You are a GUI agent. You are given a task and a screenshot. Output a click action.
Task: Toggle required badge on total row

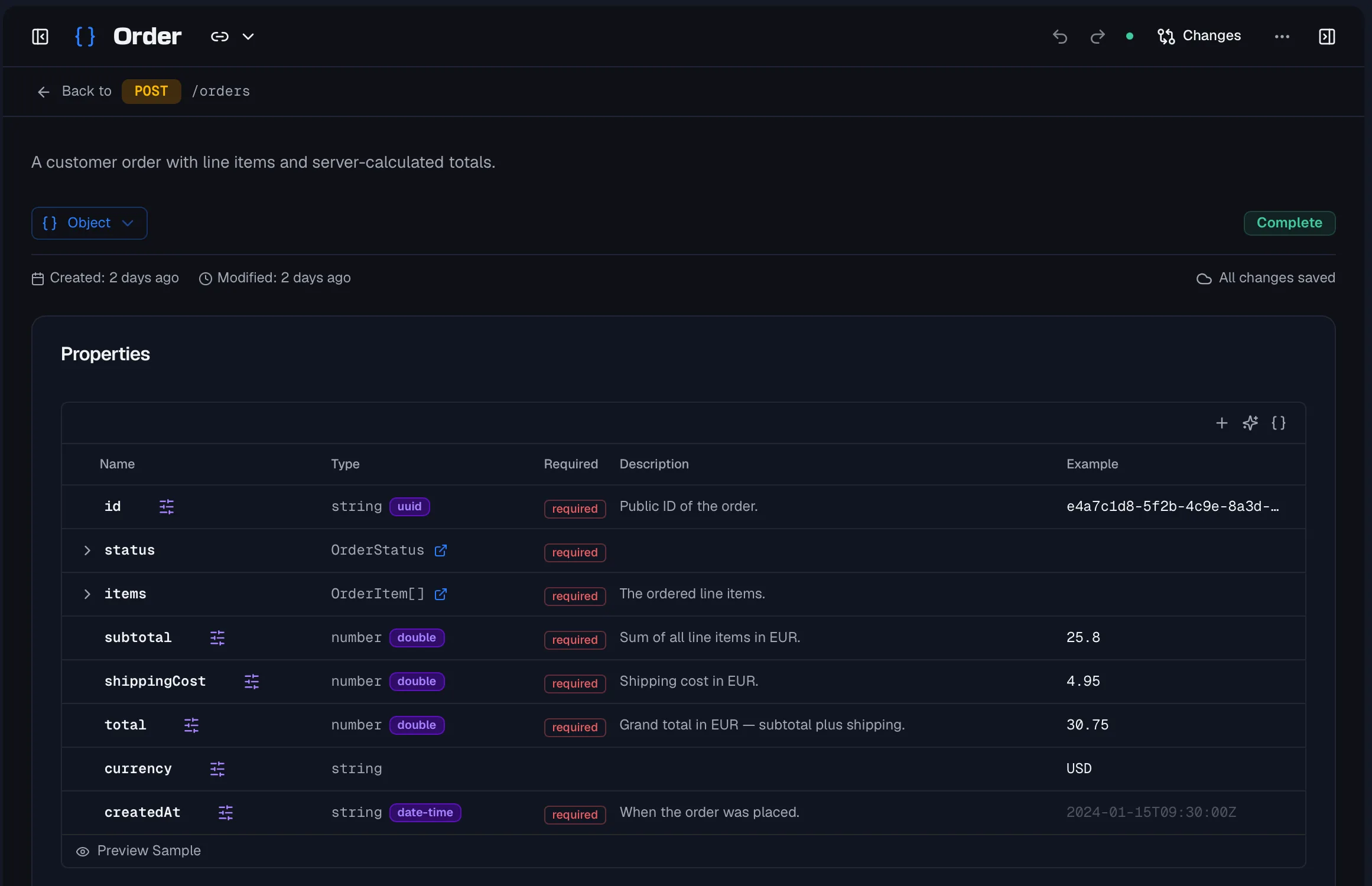click(x=575, y=727)
